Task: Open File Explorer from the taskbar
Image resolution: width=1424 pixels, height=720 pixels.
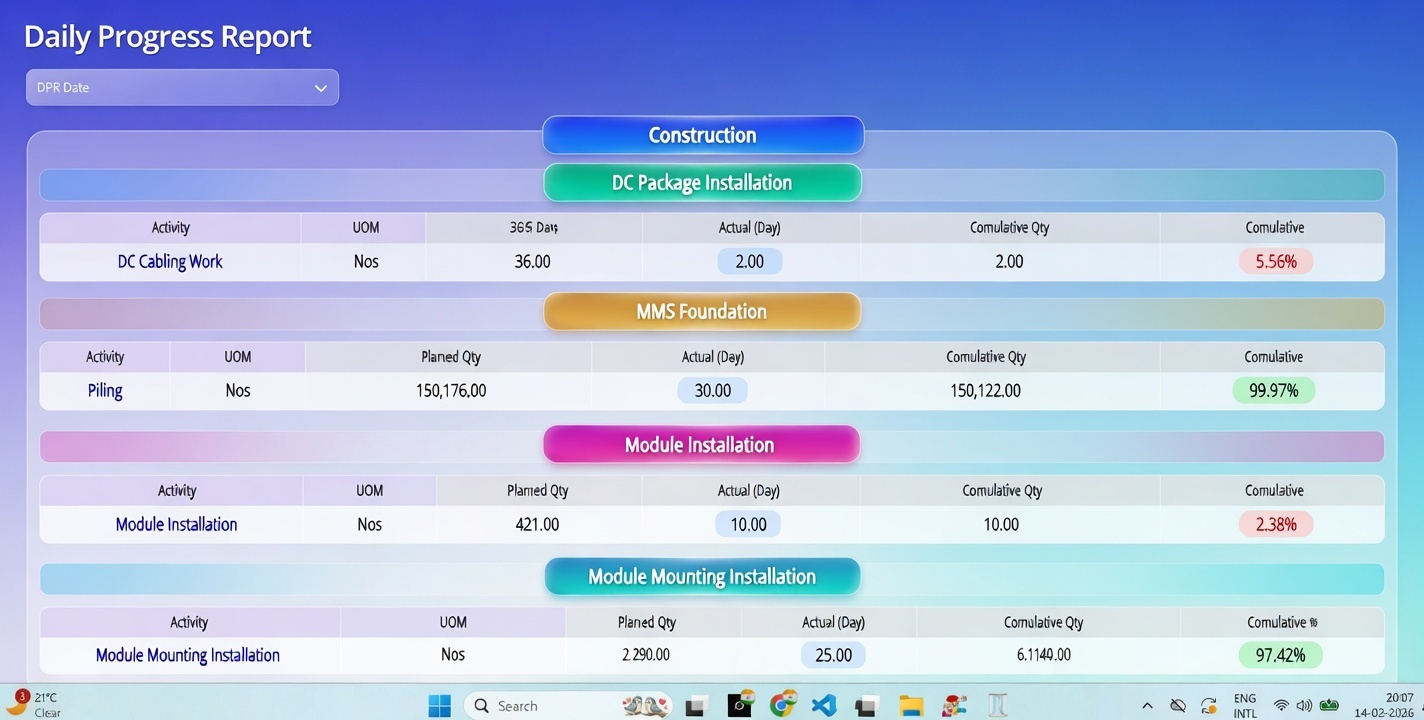Action: coord(910,705)
